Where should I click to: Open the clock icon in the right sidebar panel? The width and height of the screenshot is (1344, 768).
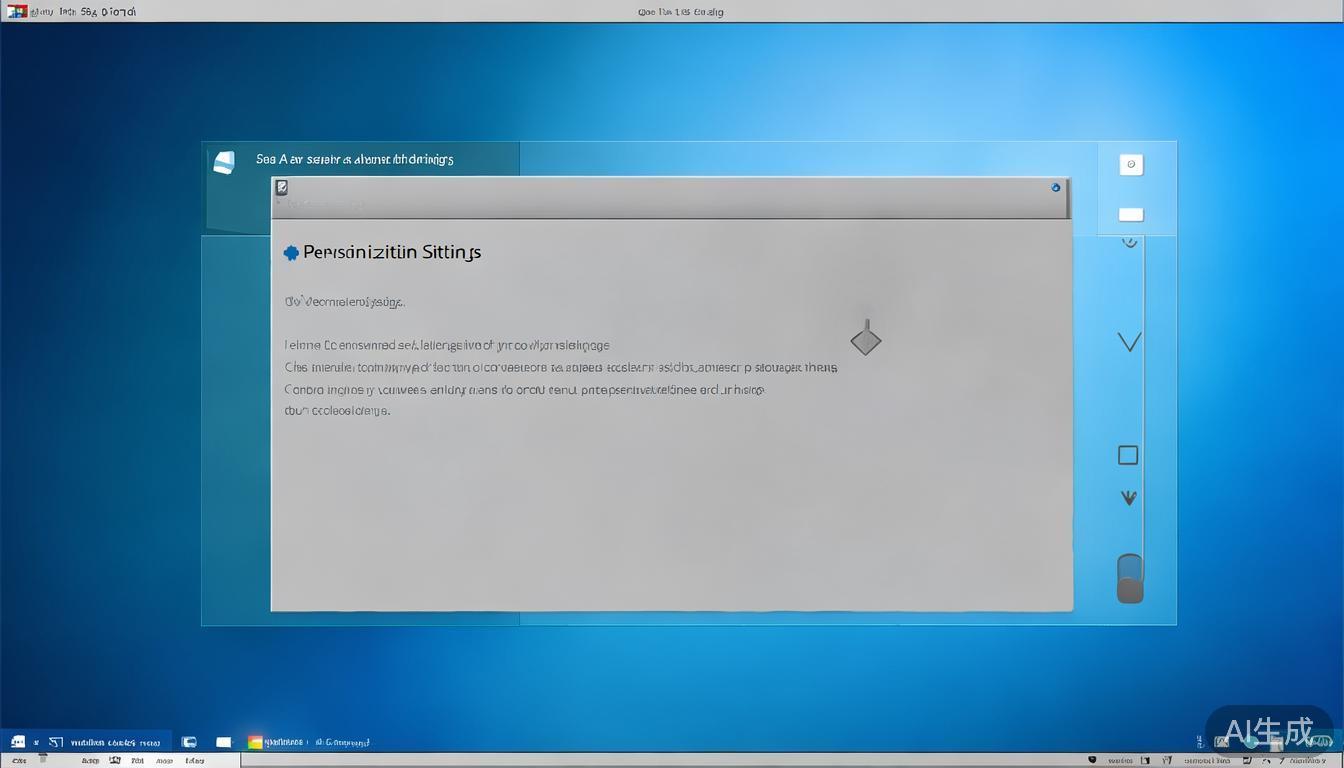click(1130, 164)
